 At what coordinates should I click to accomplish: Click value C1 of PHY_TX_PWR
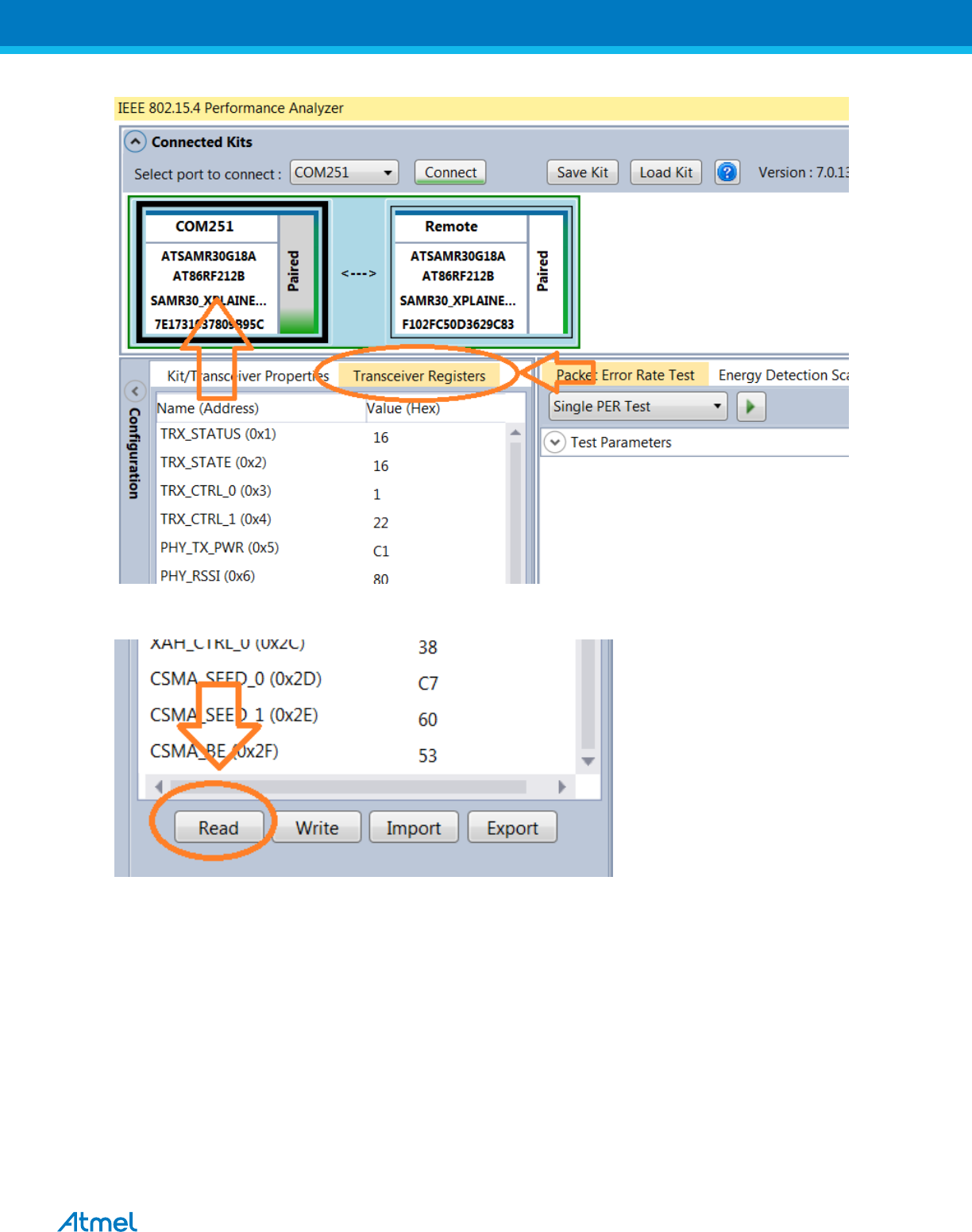(381, 551)
